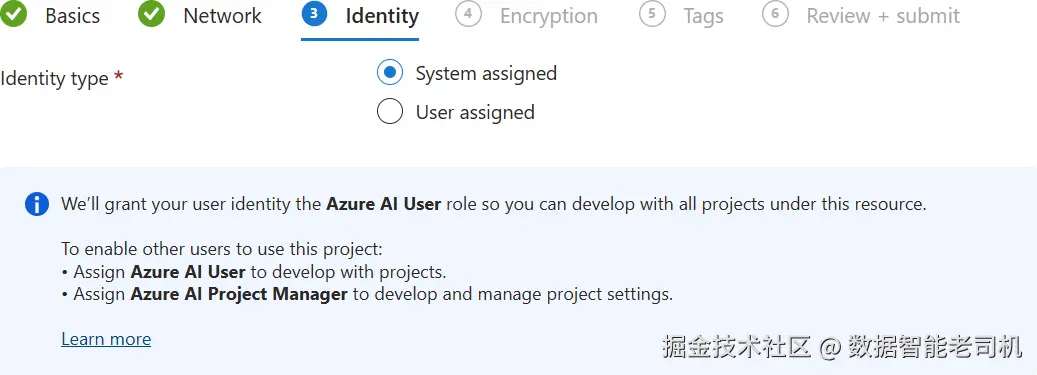This screenshot has width=1037, height=375.
Task: Open the Learn more link
Action: coord(106,339)
